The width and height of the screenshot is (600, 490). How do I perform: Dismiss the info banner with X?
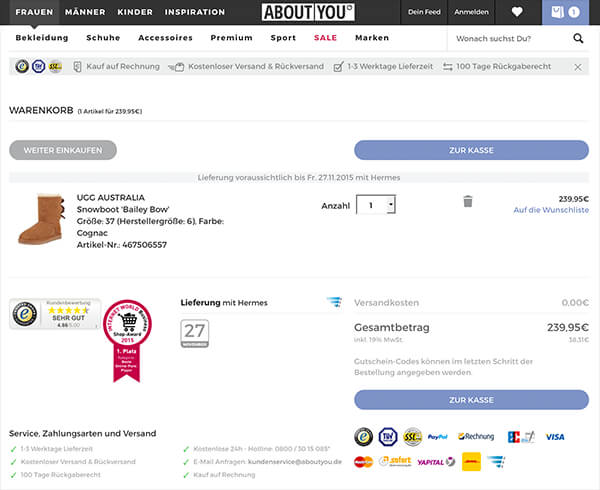coord(578,67)
